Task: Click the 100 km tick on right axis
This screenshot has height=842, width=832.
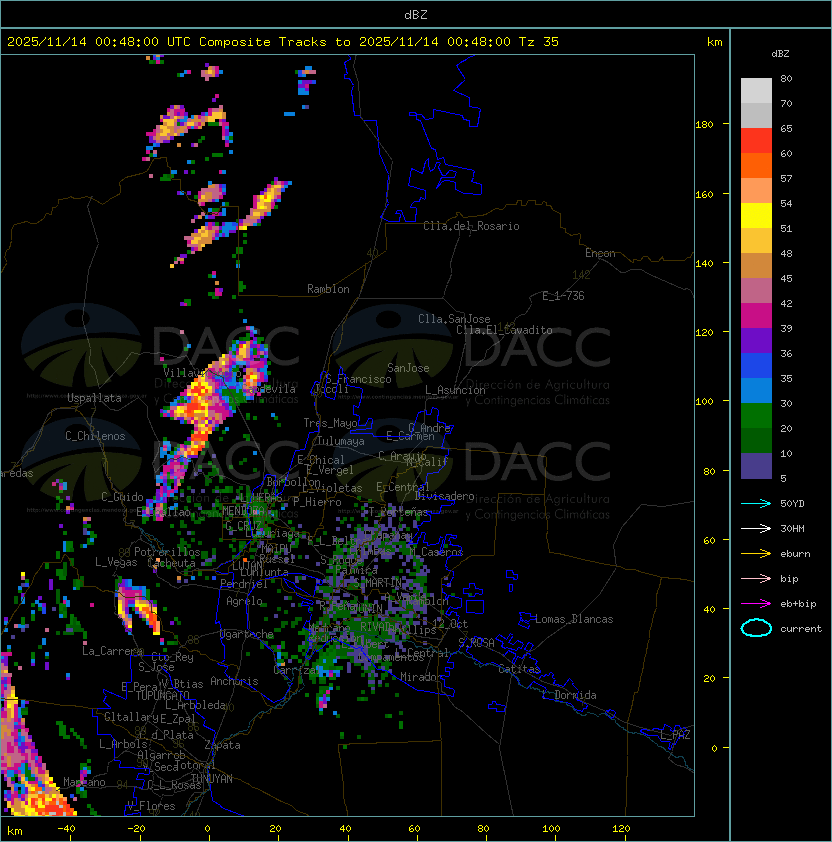Action: point(704,402)
